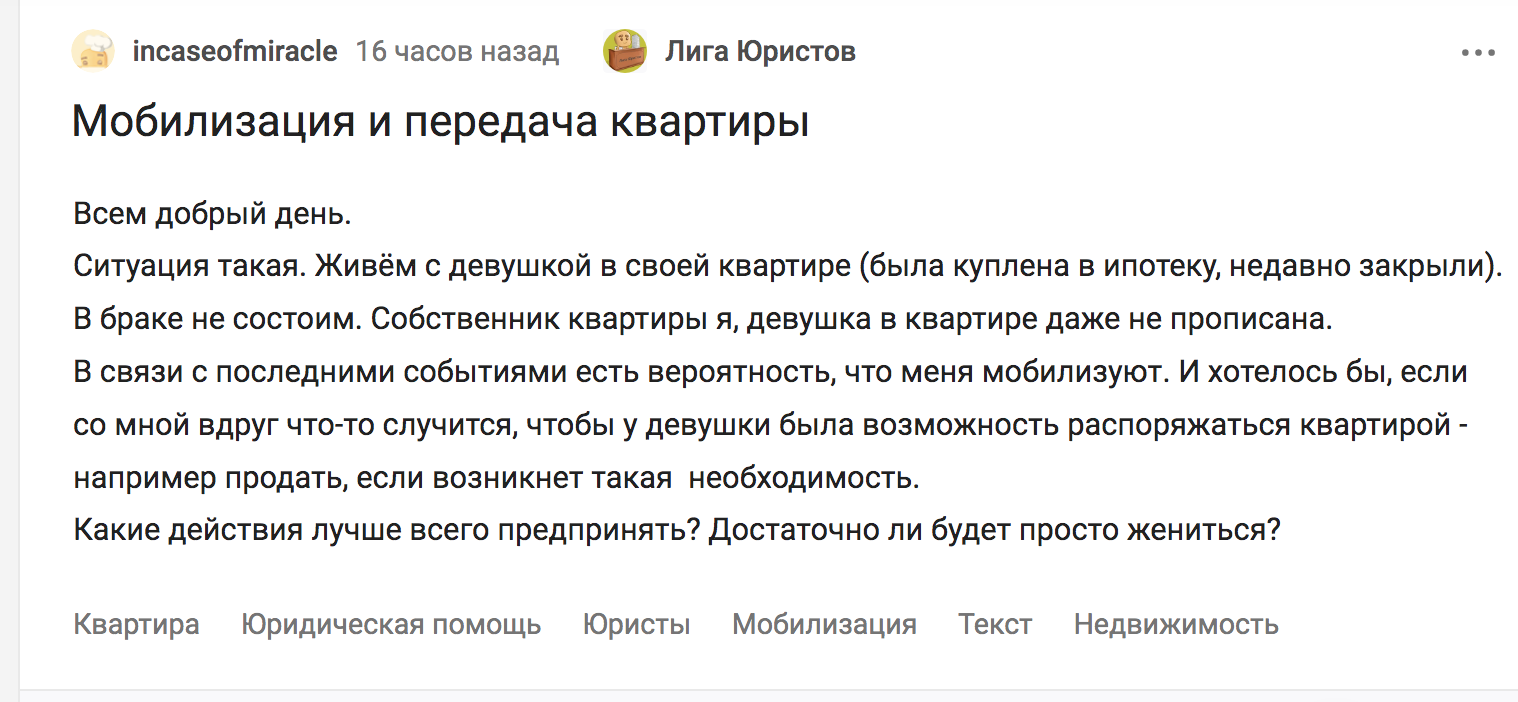
Task: Open the incaseofmiracle author profile link
Action: [235, 51]
